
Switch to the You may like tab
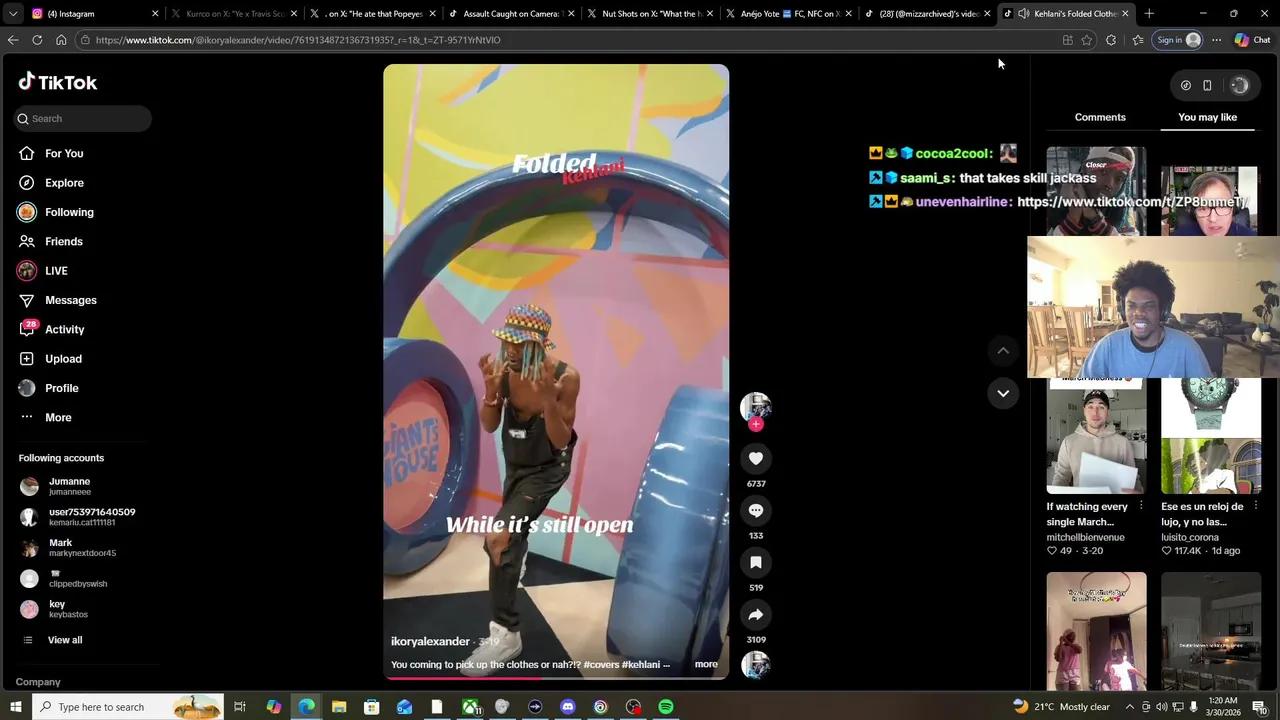click(1207, 117)
